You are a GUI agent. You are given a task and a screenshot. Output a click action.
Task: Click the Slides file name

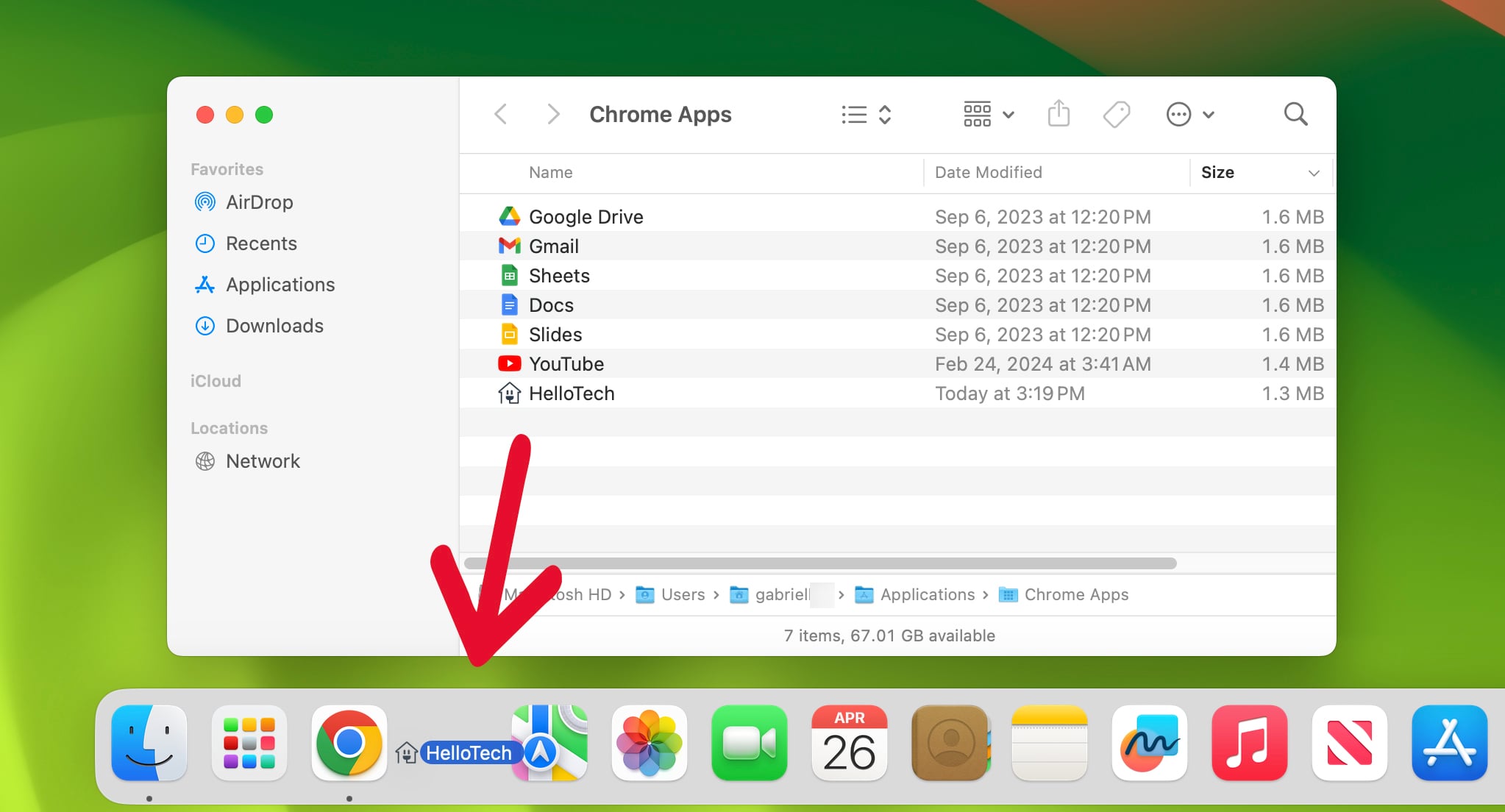click(555, 335)
